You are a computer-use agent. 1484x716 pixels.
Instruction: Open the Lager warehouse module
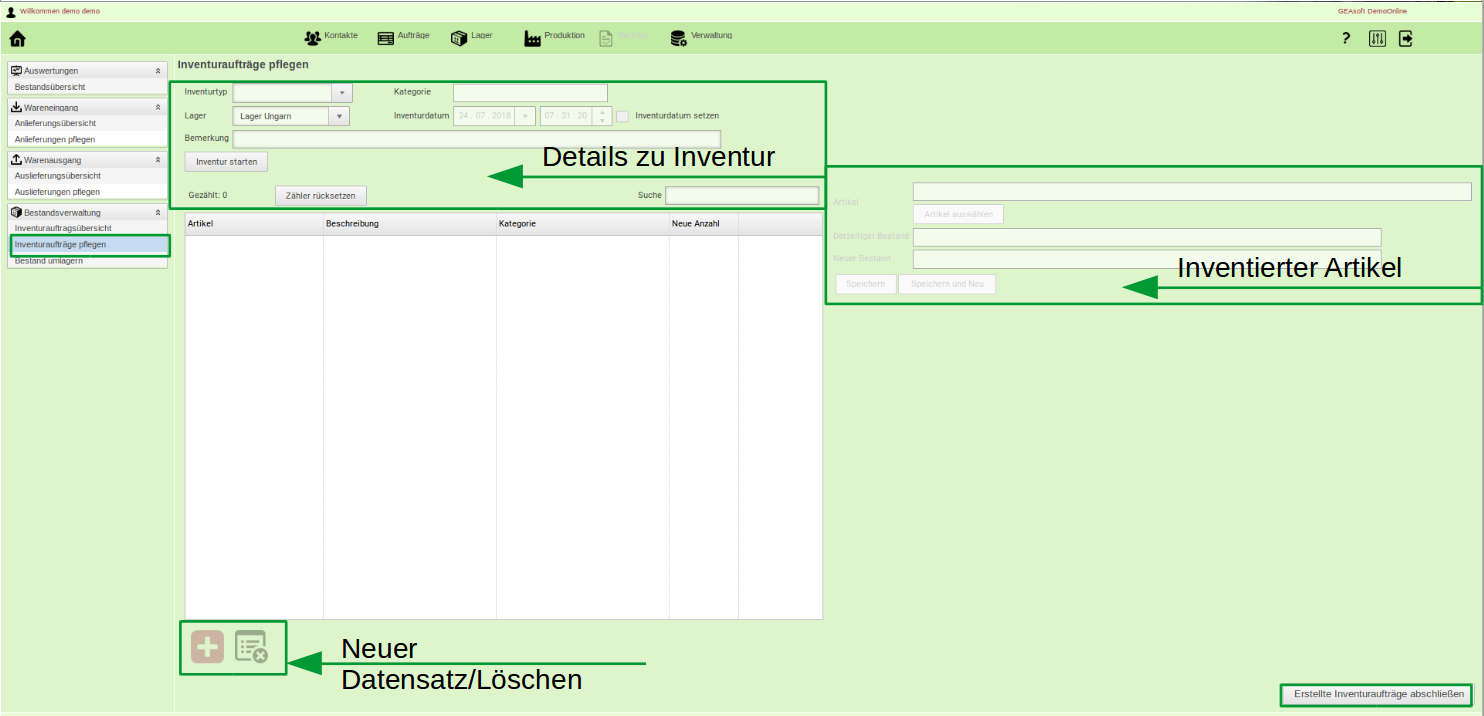tap(471, 38)
